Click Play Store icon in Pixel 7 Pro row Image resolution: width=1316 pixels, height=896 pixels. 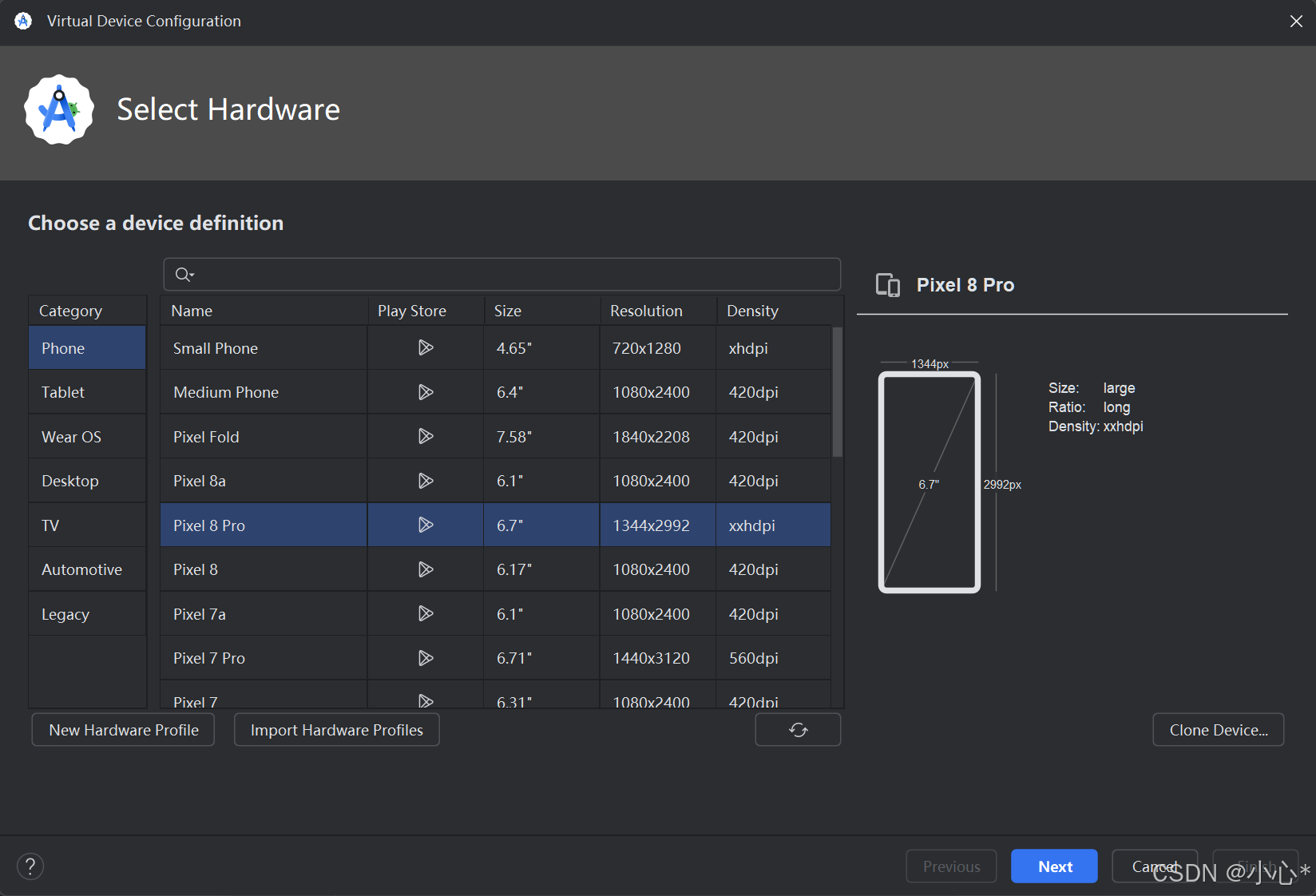[426, 658]
